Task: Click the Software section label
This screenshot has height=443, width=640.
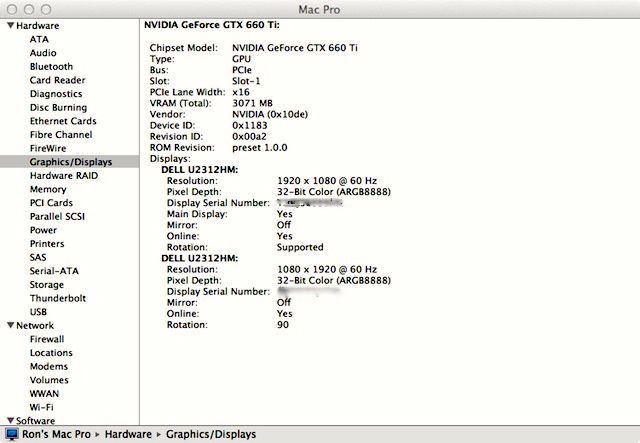Action: (x=36, y=421)
